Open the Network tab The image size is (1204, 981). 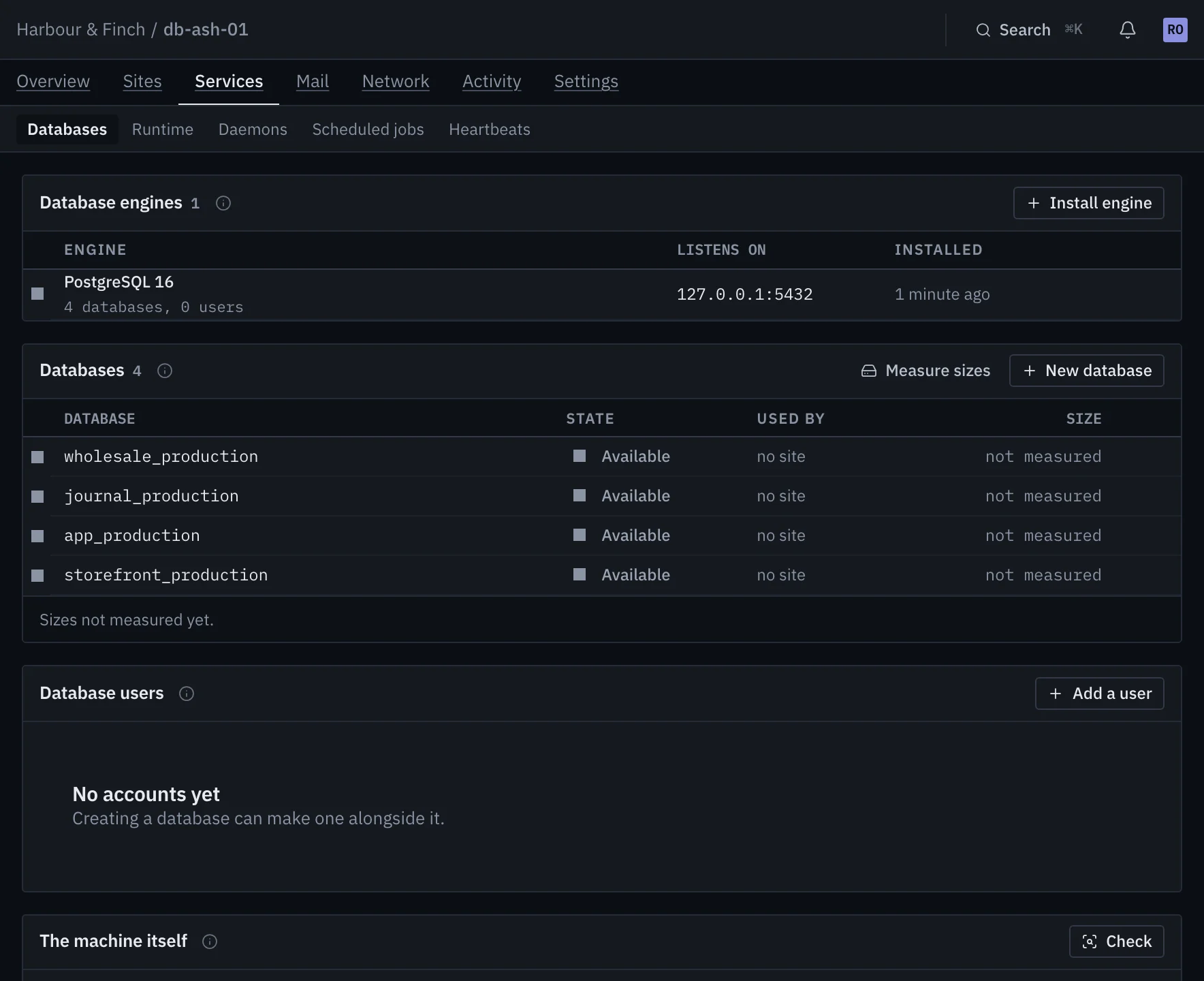point(396,81)
